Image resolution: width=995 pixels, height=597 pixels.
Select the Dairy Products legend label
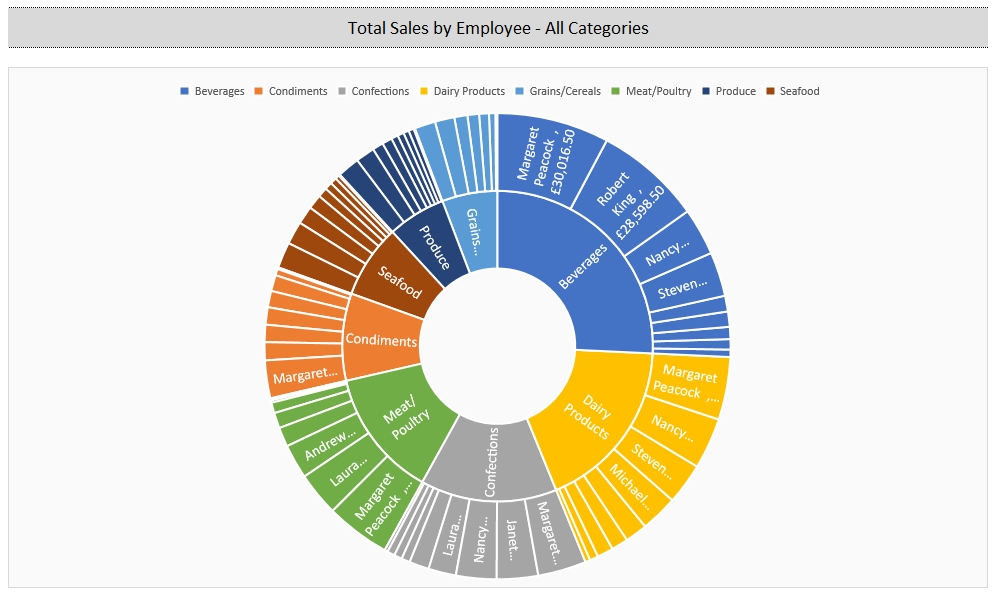[469, 91]
